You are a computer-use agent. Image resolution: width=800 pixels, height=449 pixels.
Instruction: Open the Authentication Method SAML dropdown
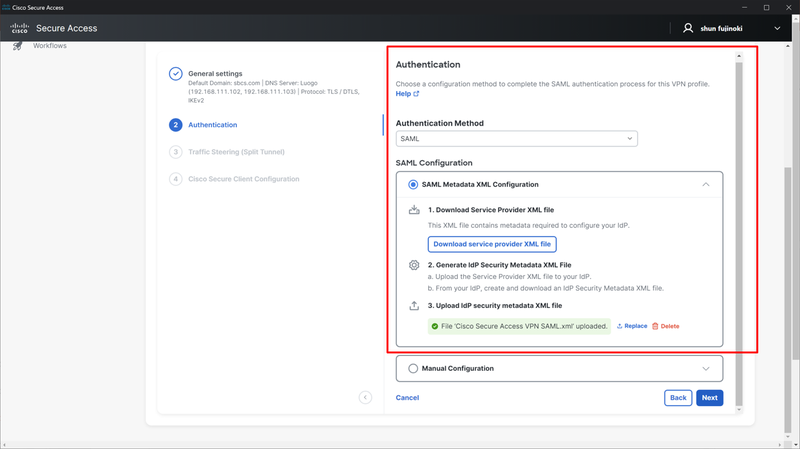tap(516, 139)
